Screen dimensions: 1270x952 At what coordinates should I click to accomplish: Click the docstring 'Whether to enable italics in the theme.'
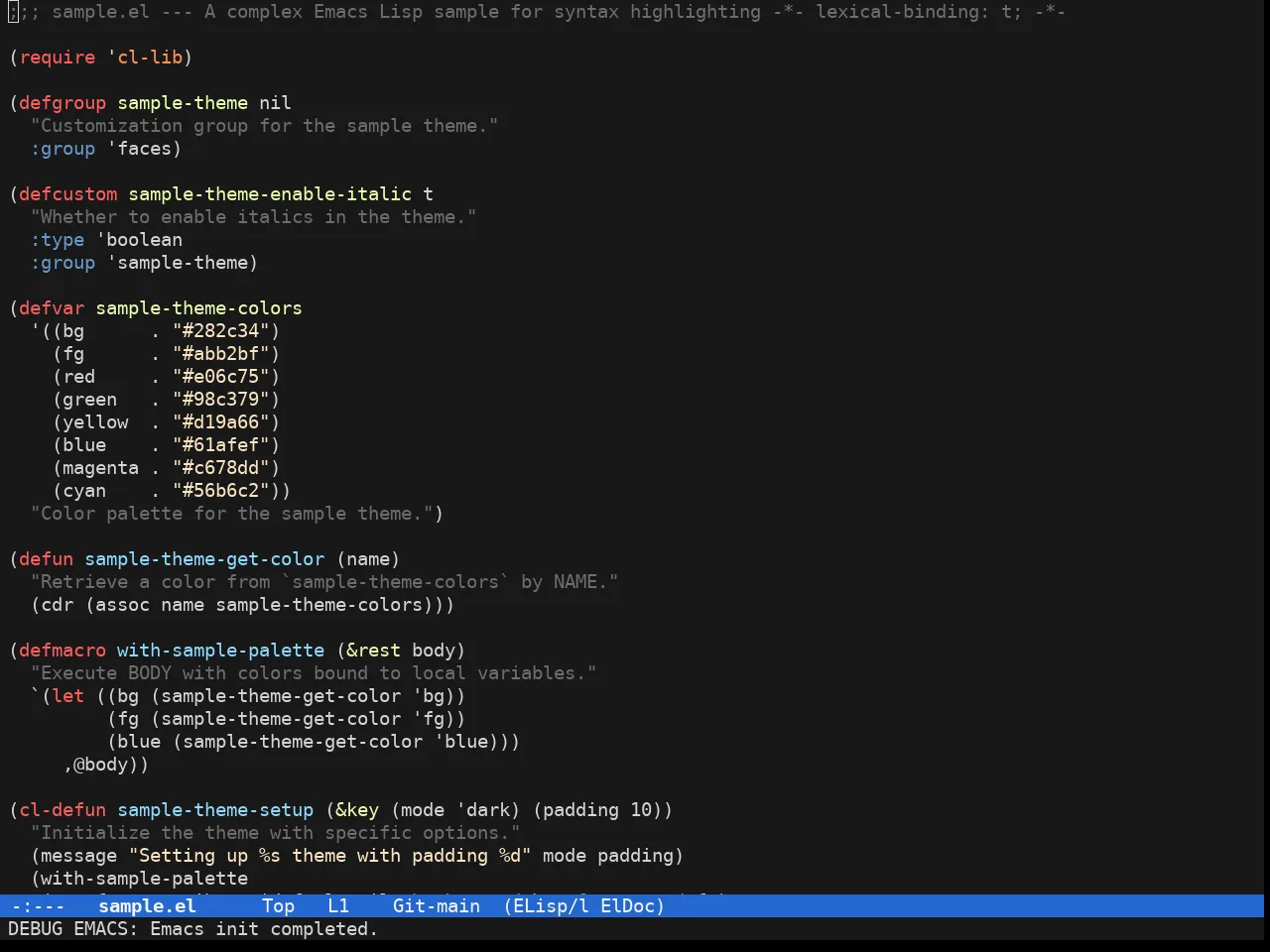click(x=254, y=217)
